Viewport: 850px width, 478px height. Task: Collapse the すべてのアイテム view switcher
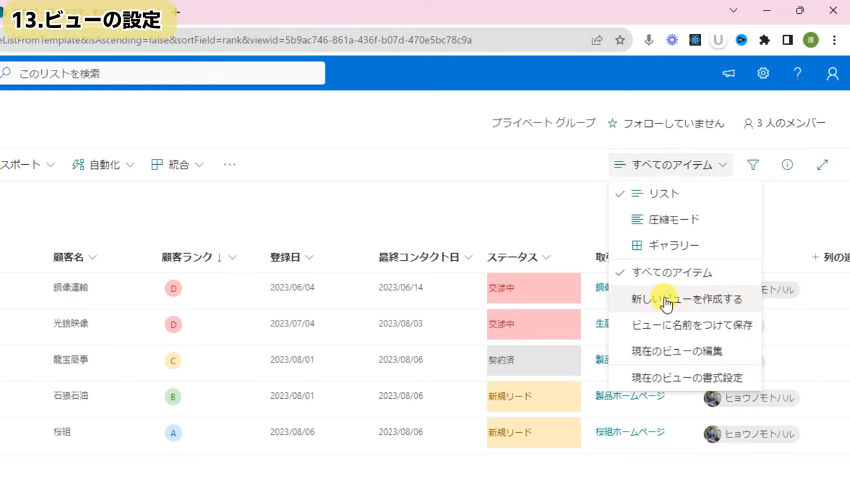671,165
